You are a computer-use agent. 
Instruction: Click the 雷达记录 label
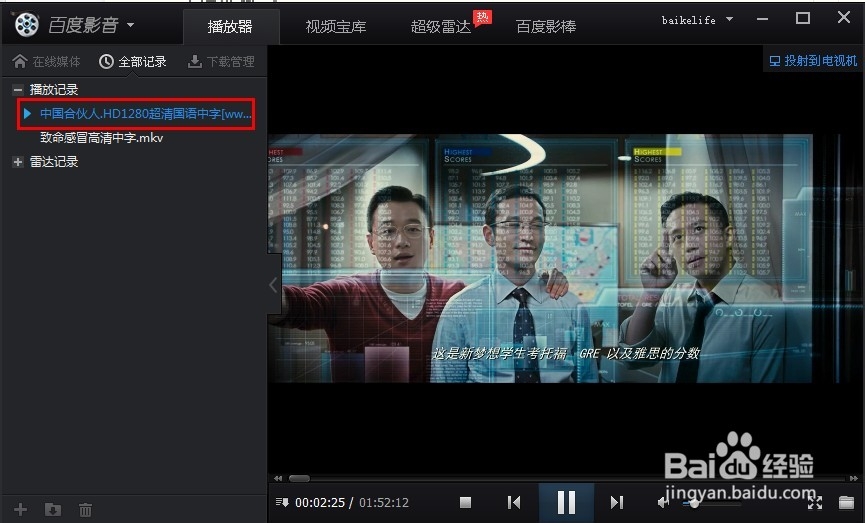pos(54,162)
